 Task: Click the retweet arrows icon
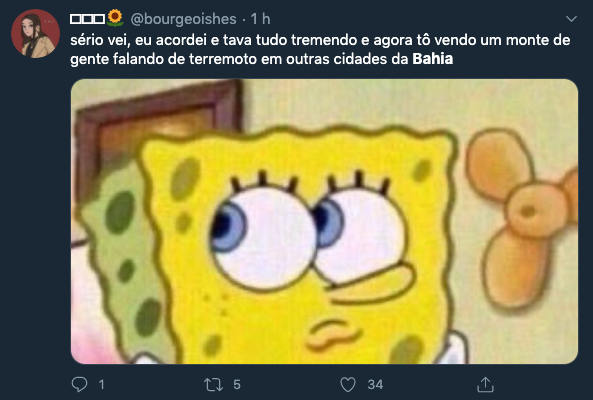tap(213, 384)
